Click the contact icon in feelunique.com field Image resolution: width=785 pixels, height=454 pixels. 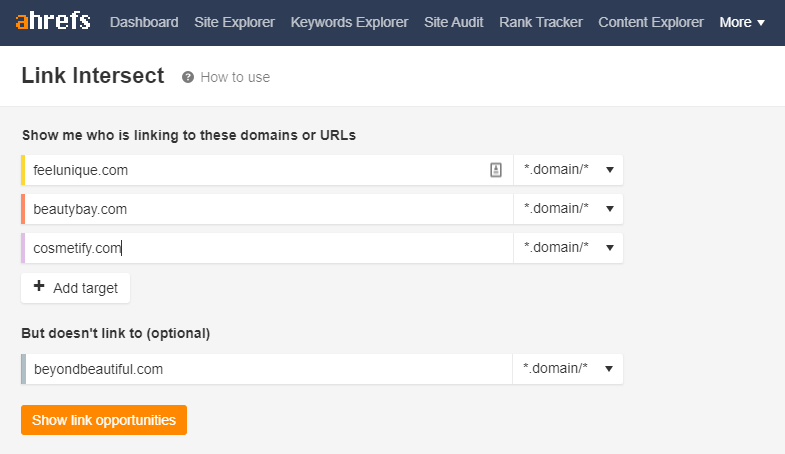[x=495, y=170]
